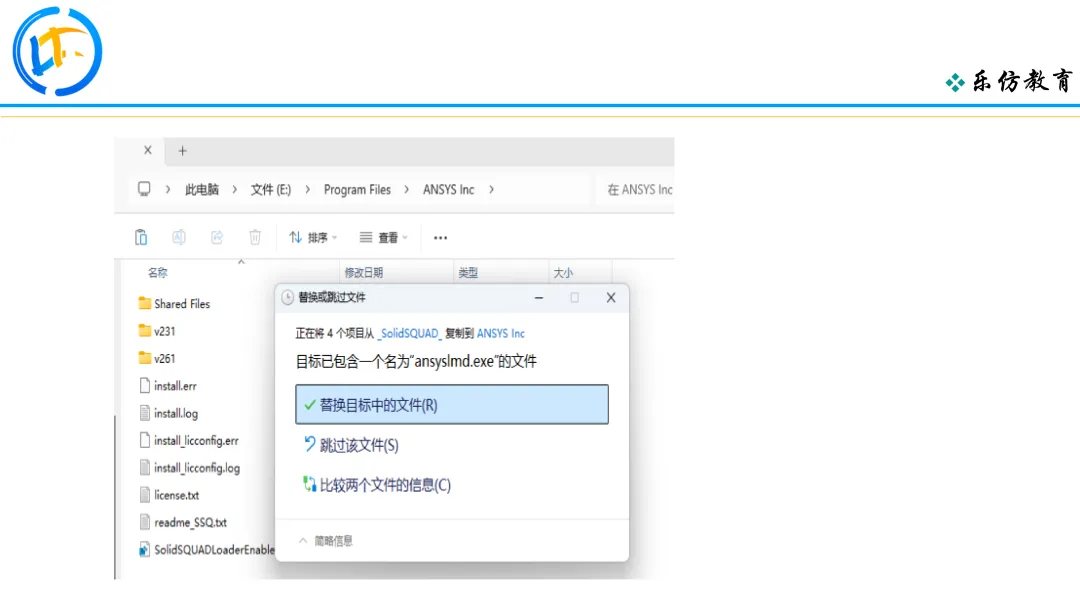The height and width of the screenshot is (608, 1080).
Task: Click the v231 folder icon
Action: pos(145,331)
